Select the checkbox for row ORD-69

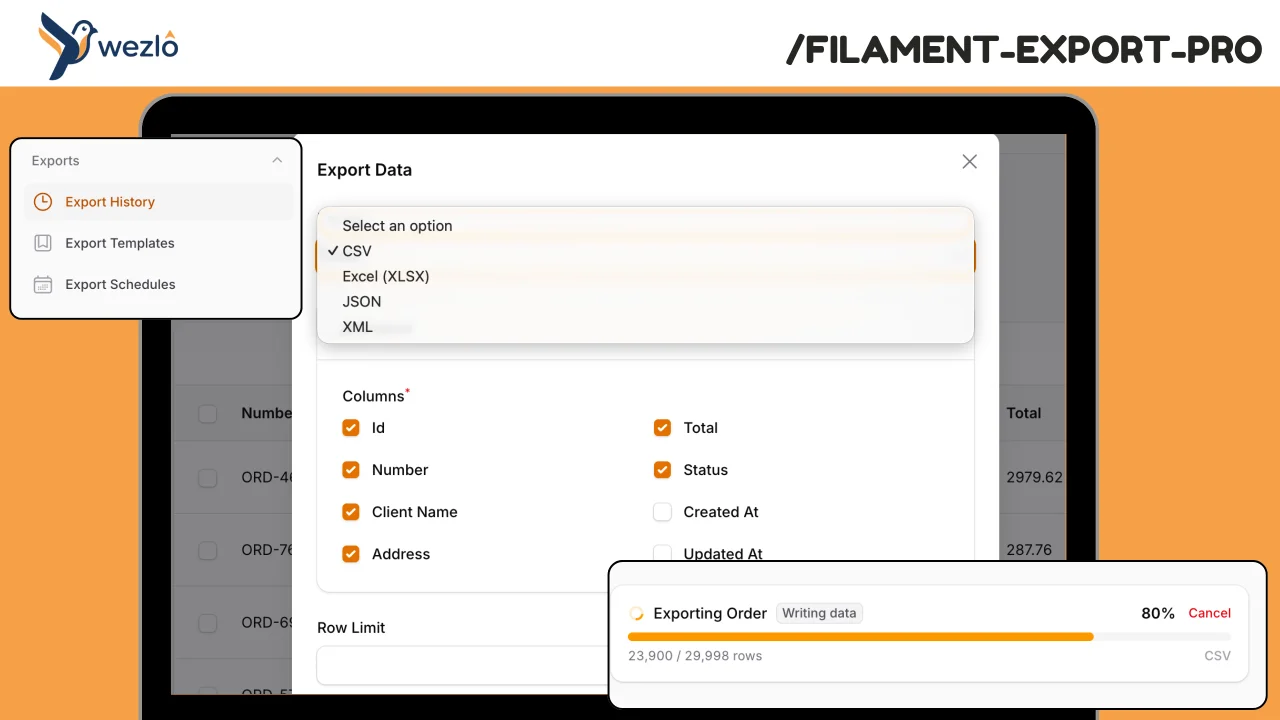(207, 622)
